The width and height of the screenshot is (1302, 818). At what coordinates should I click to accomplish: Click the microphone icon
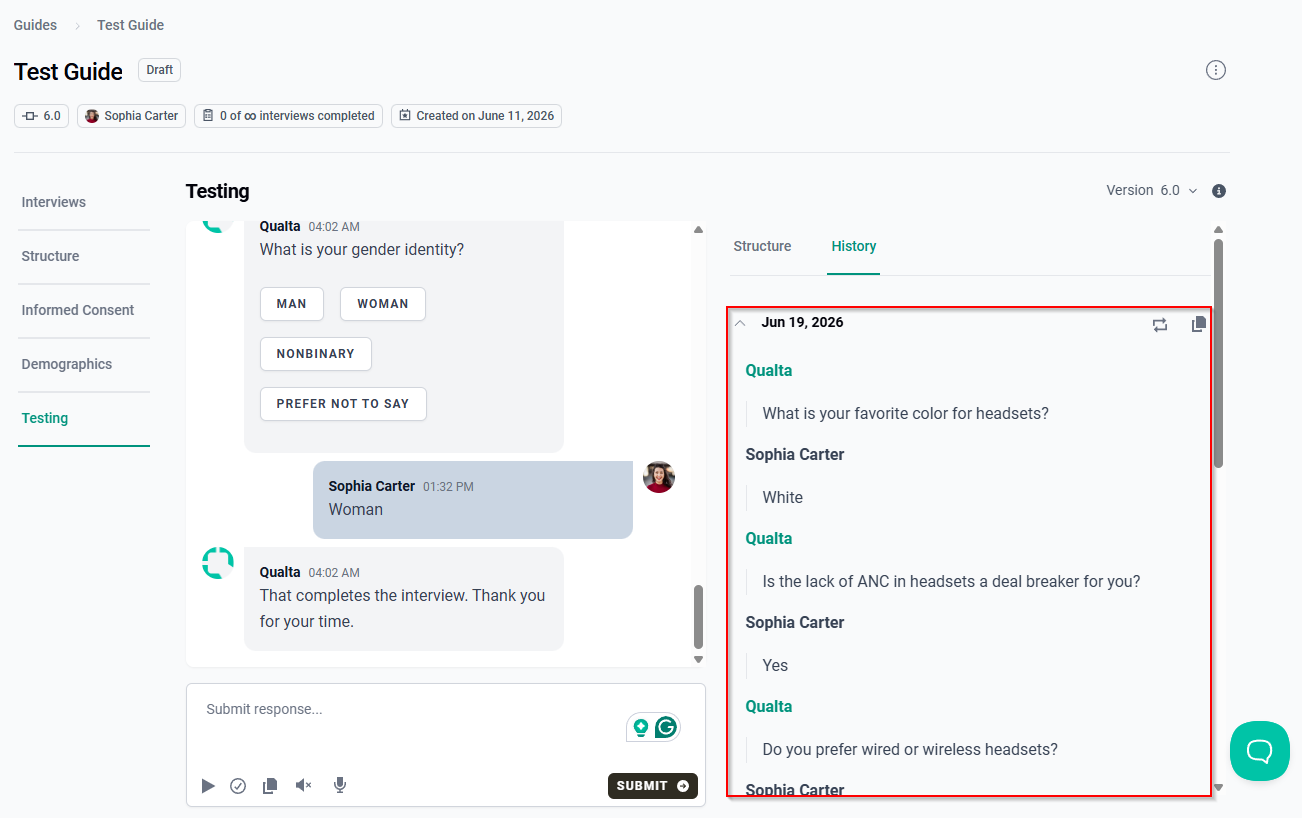click(x=340, y=786)
